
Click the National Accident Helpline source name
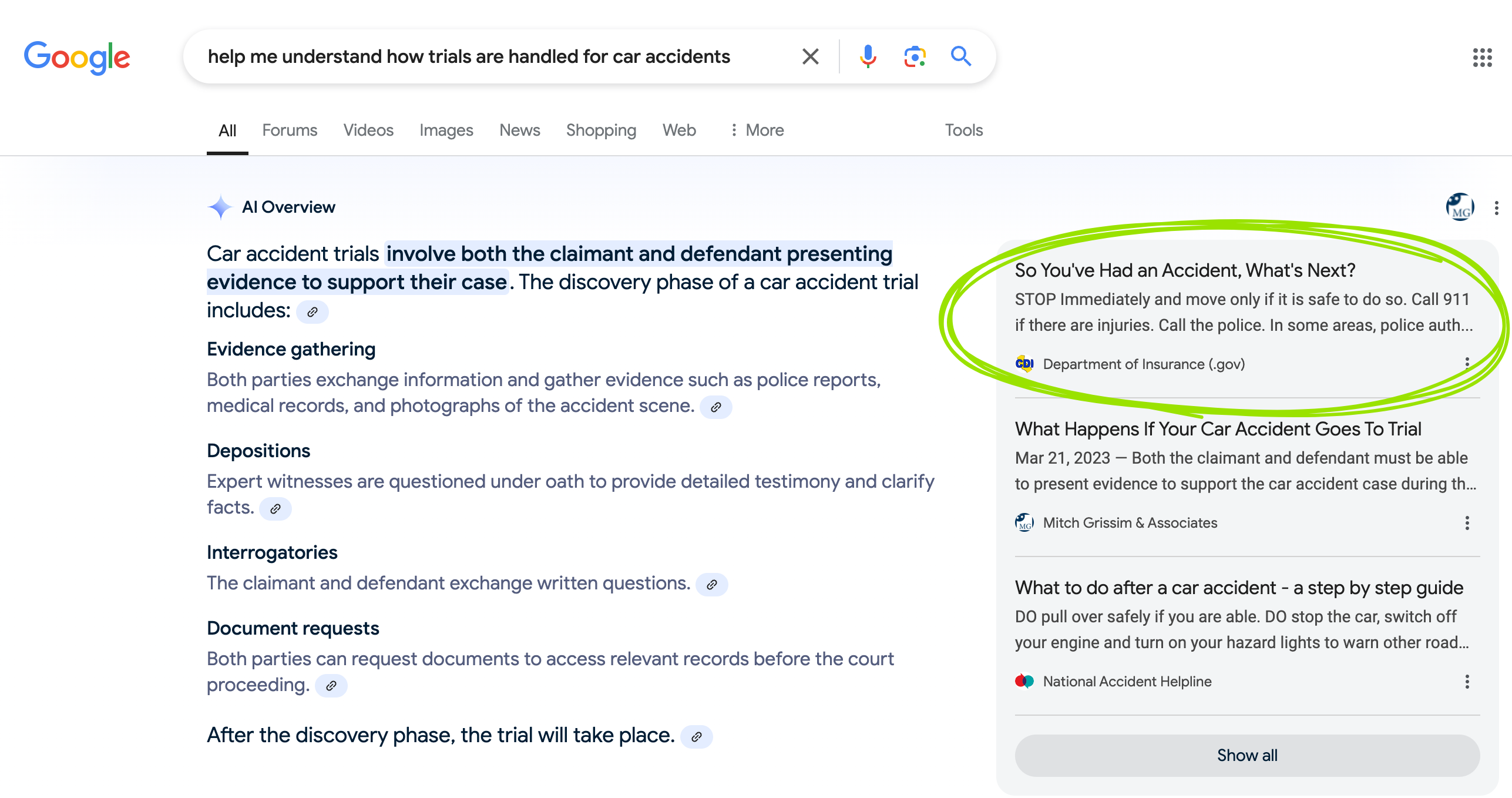point(1127,682)
